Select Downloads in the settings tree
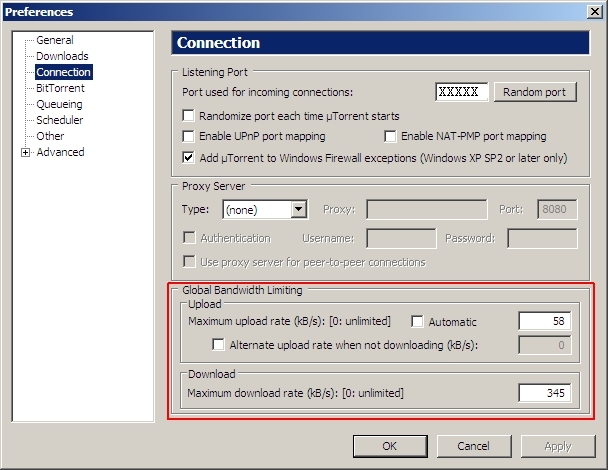The image size is (608, 470). (x=62, y=56)
